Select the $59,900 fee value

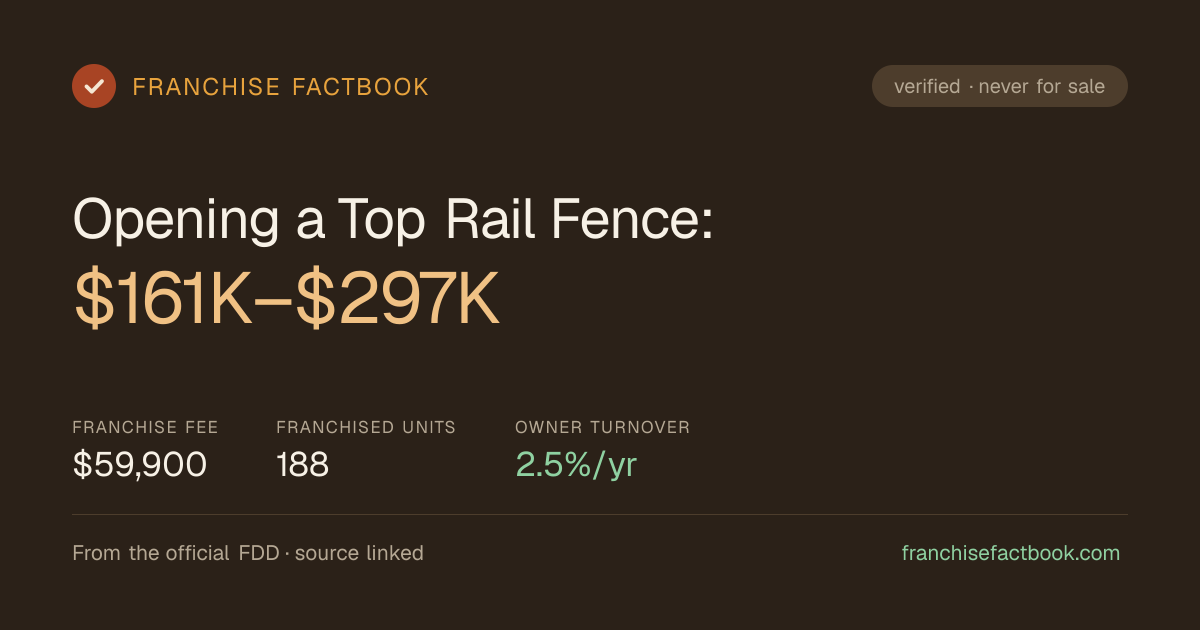pos(140,465)
